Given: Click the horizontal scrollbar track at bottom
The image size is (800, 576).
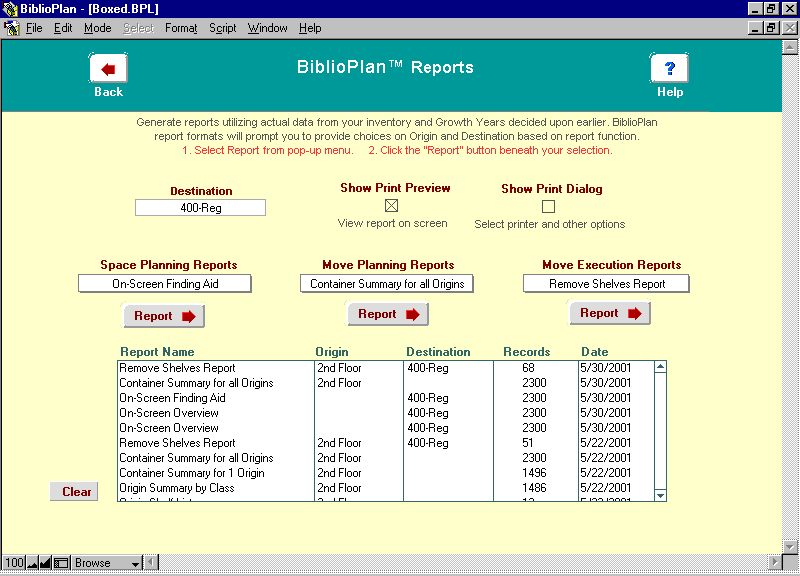Looking at the screenshot, I should point(463,562).
